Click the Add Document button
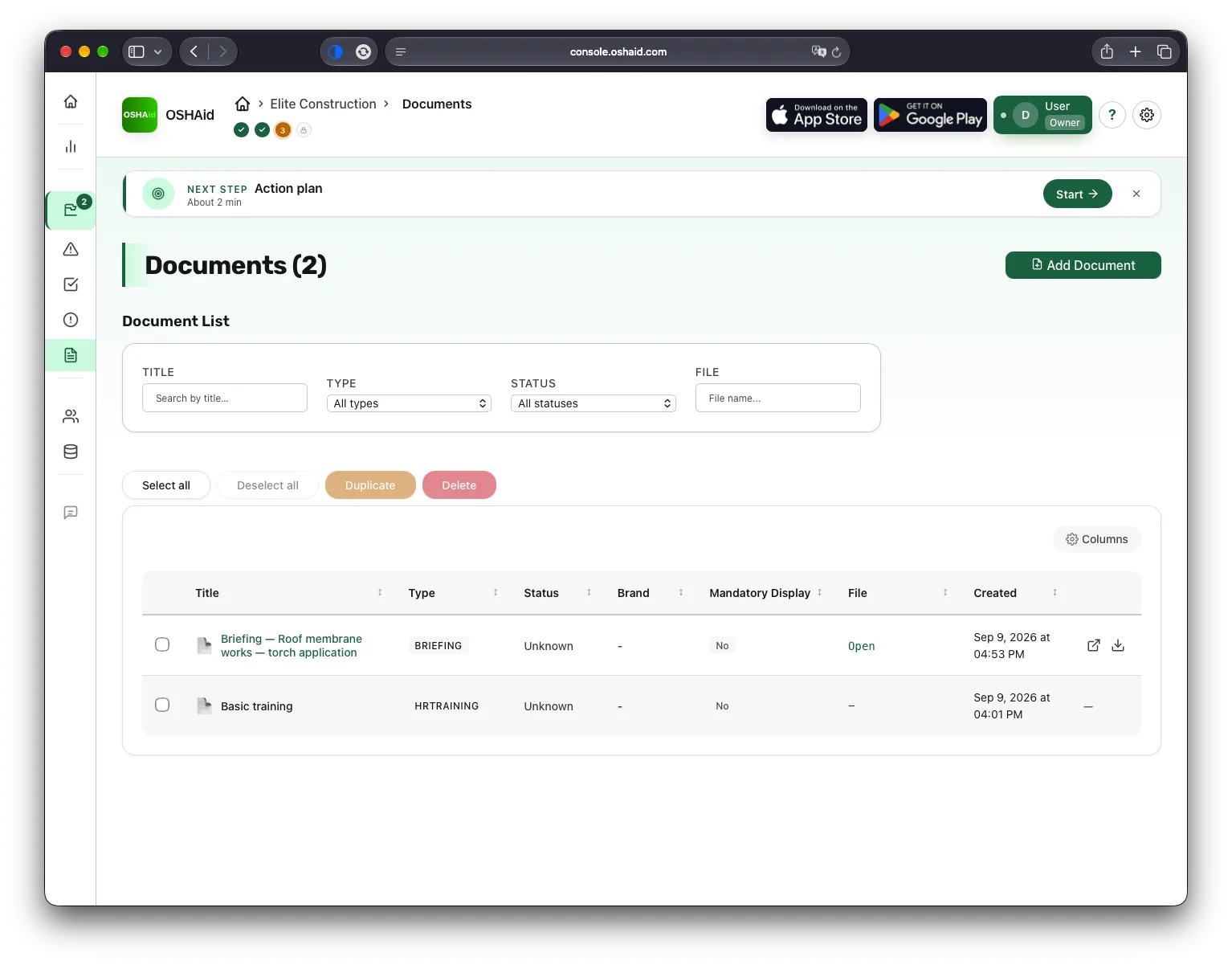The image size is (1232, 965). pyautogui.click(x=1083, y=265)
